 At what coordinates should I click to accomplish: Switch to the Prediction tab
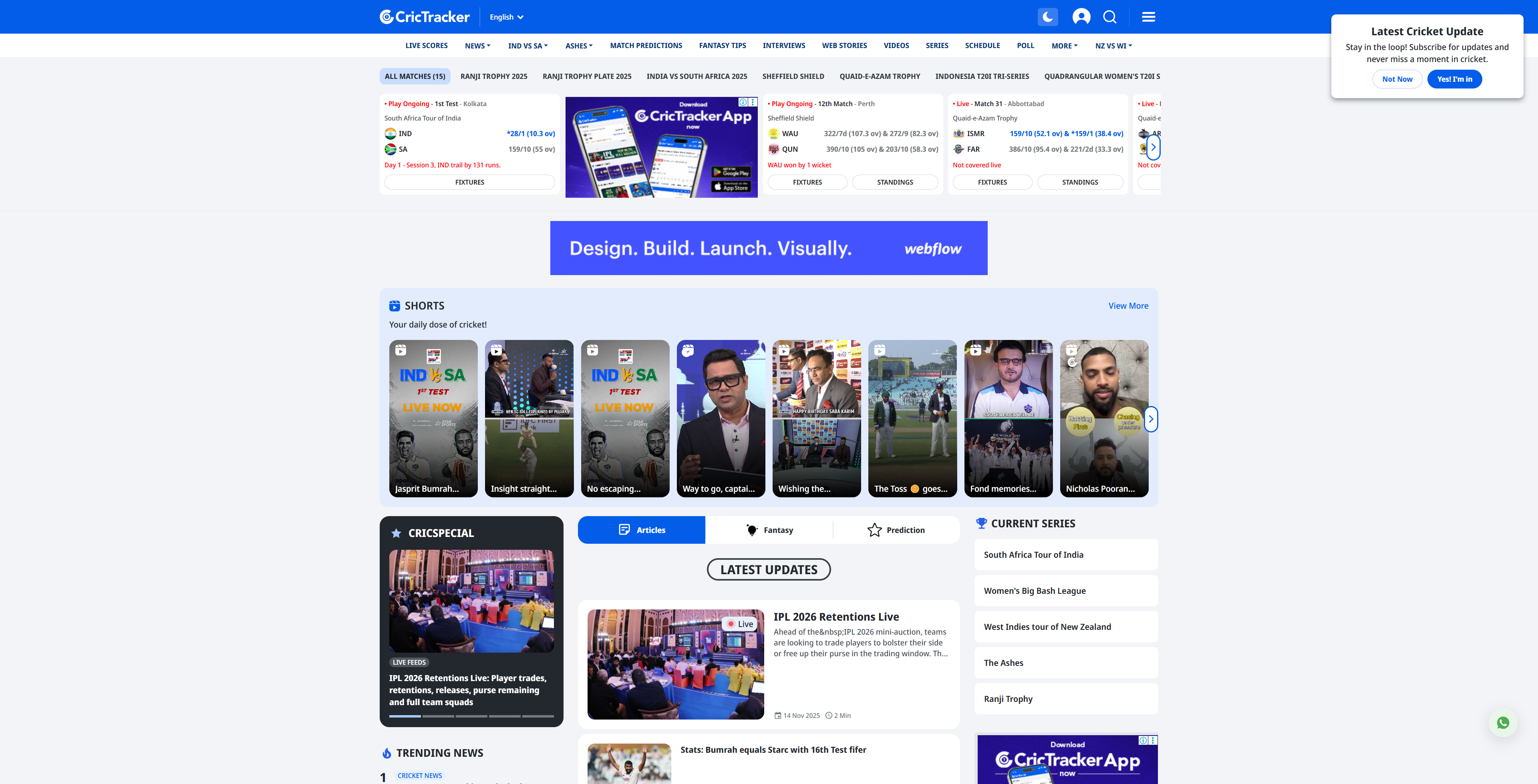pyautogui.click(x=896, y=530)
